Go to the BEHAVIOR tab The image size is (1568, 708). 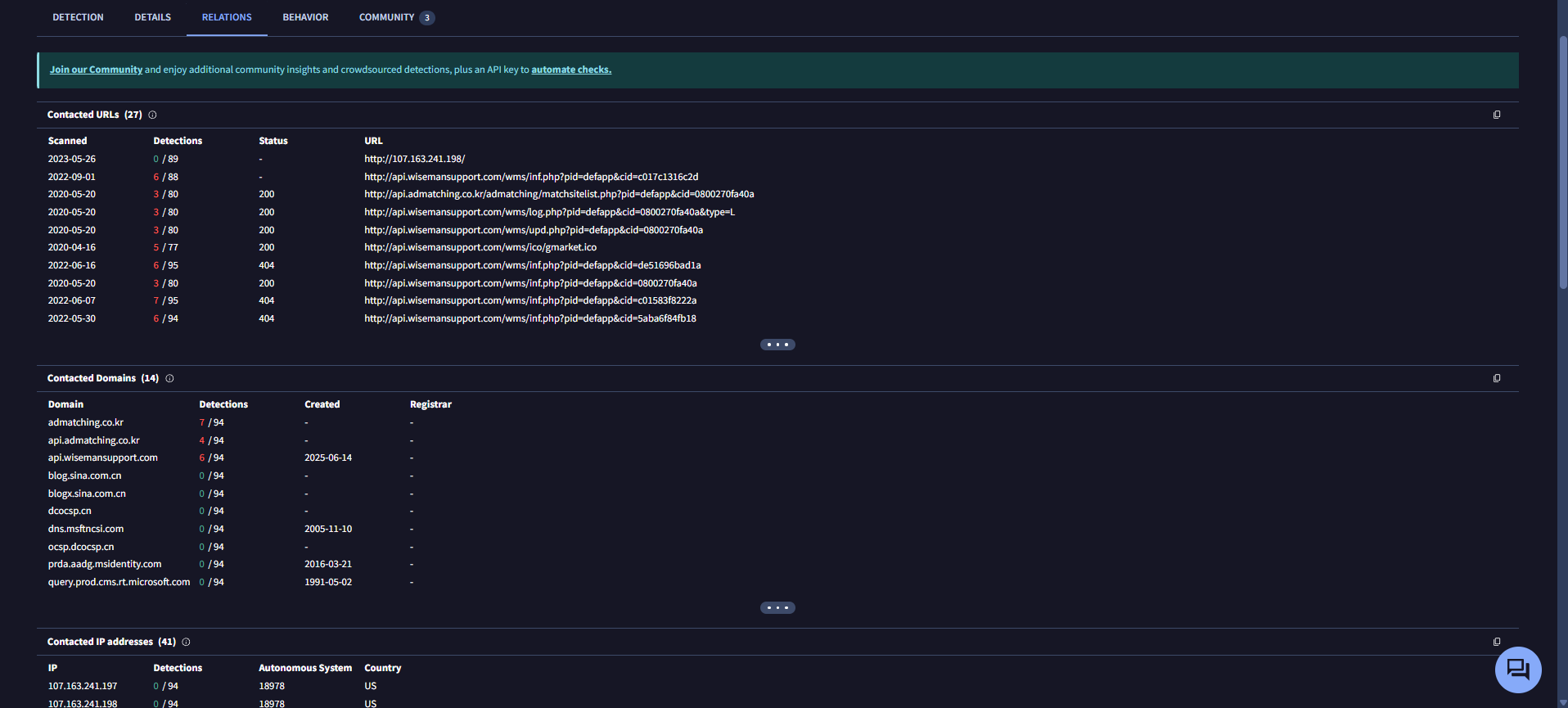(305, 17)
